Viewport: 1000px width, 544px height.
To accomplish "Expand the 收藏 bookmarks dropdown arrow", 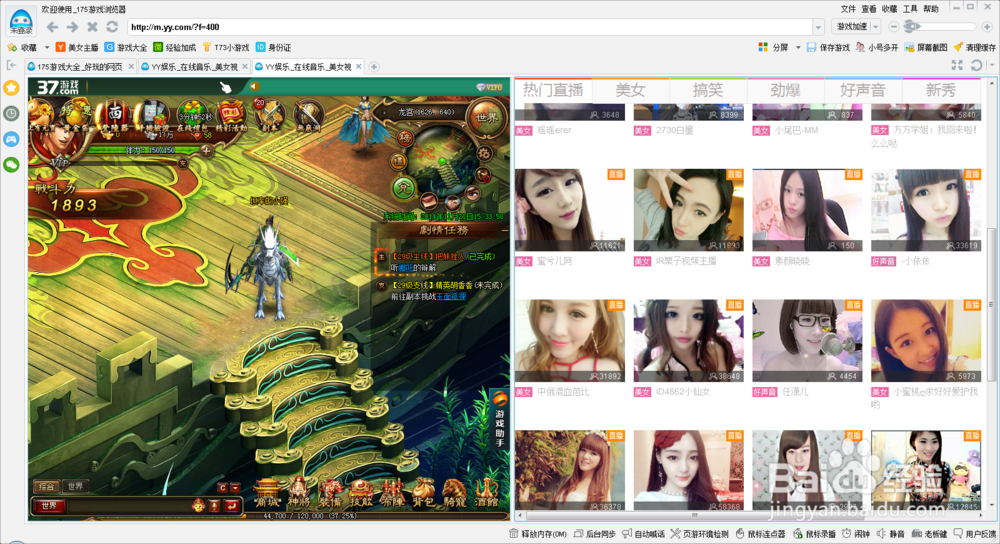I will coord(46,47).
